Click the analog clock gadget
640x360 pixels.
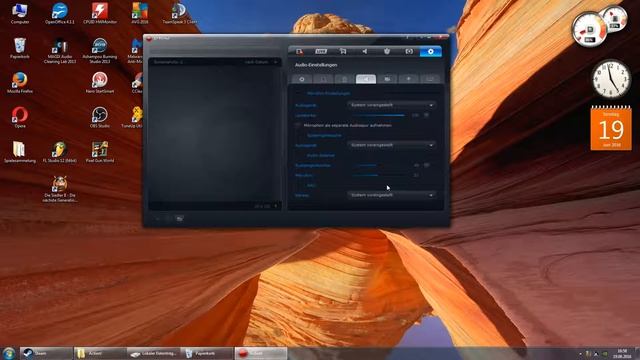pyautogui.click(x=611, y=79)
